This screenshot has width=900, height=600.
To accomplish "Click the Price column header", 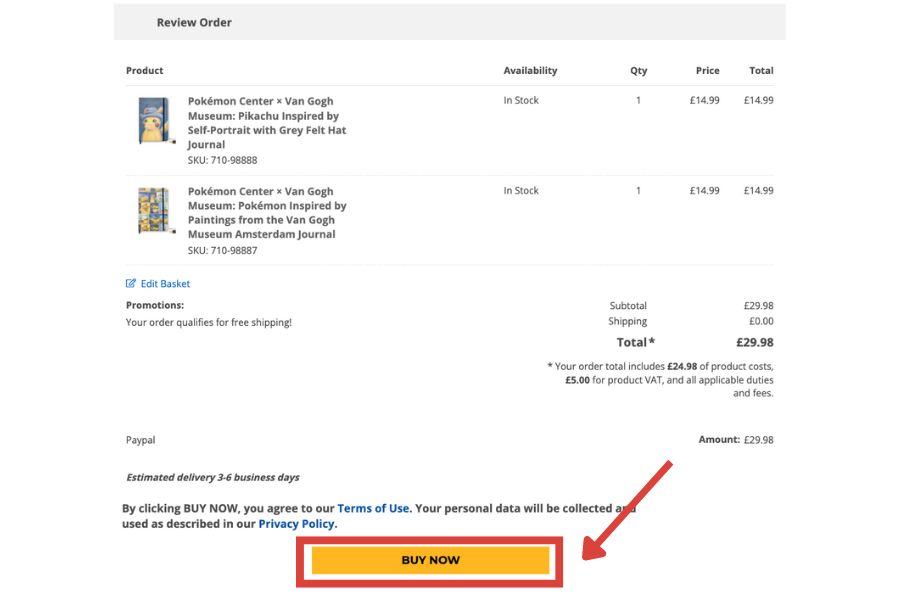I will point(707,71).
